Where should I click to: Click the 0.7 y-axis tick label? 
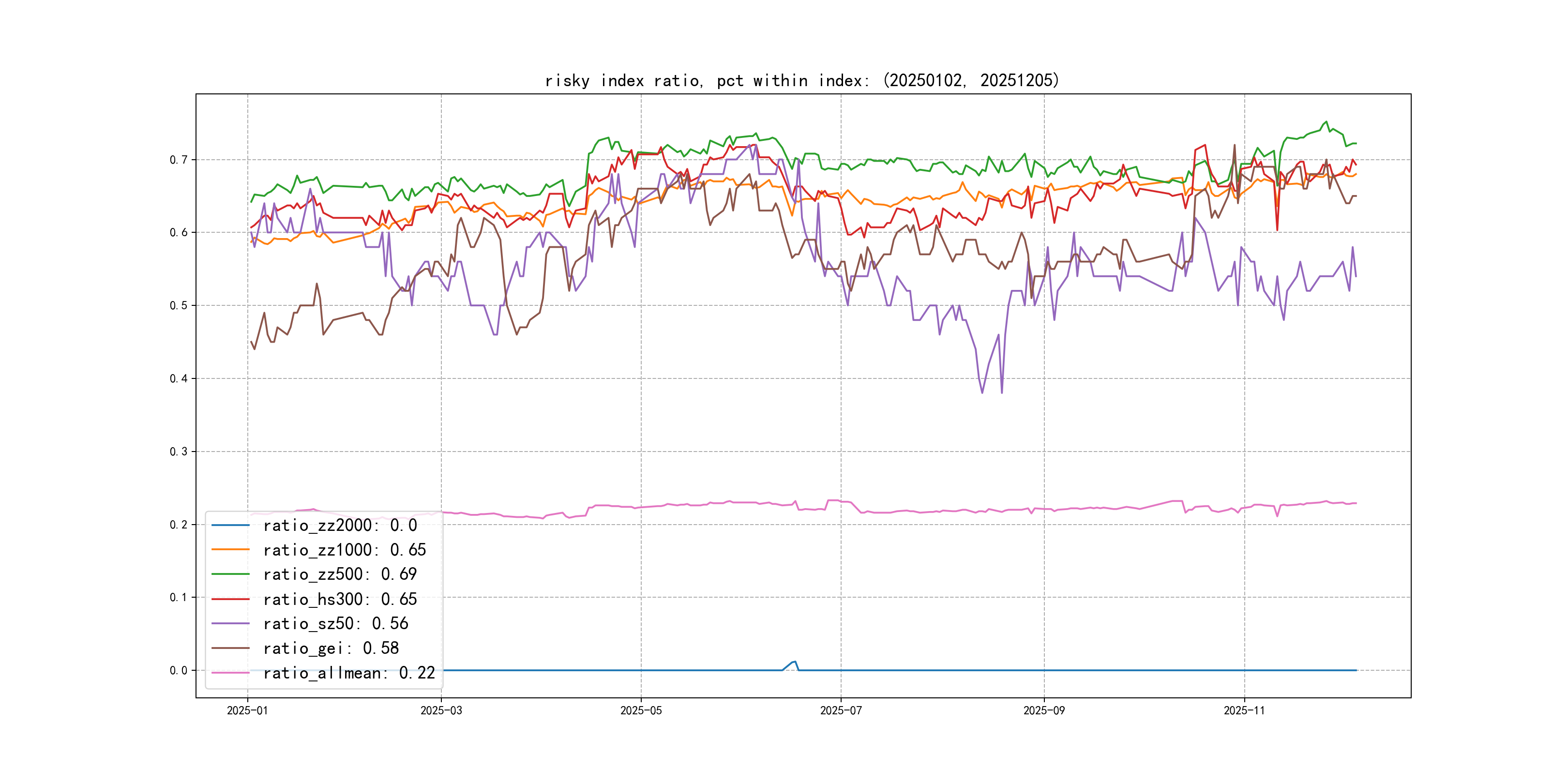pos(179,160)
